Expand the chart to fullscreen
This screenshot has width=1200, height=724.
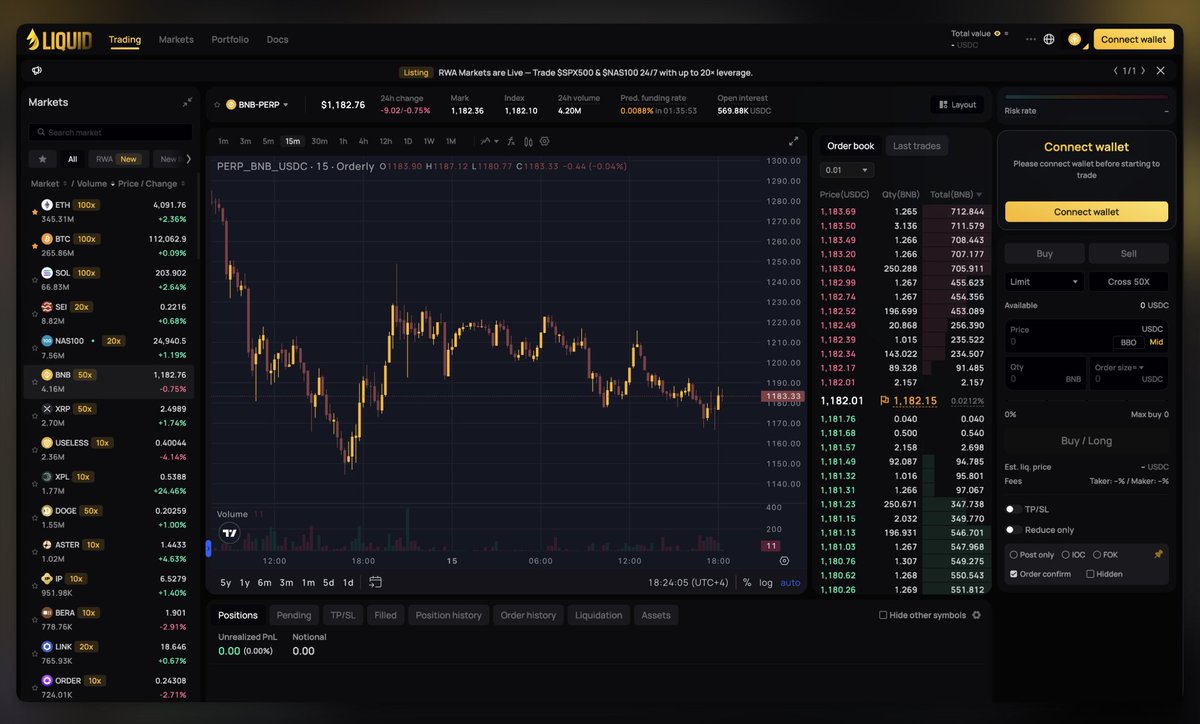tap(793, 141)
